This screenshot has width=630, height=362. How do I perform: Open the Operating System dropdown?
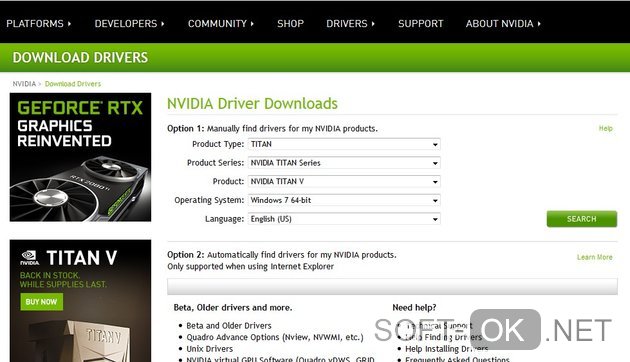[x=344, y=200]
